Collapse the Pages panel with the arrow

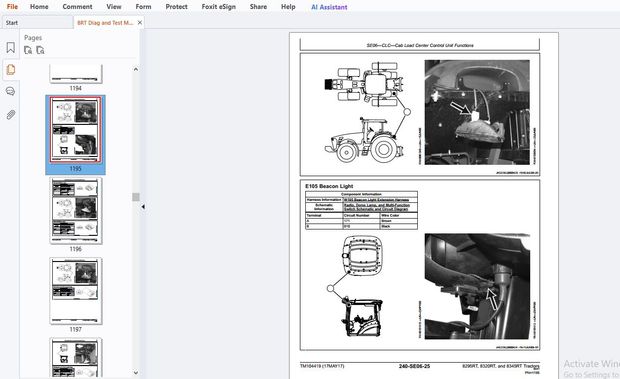click(x=143, y=207)
